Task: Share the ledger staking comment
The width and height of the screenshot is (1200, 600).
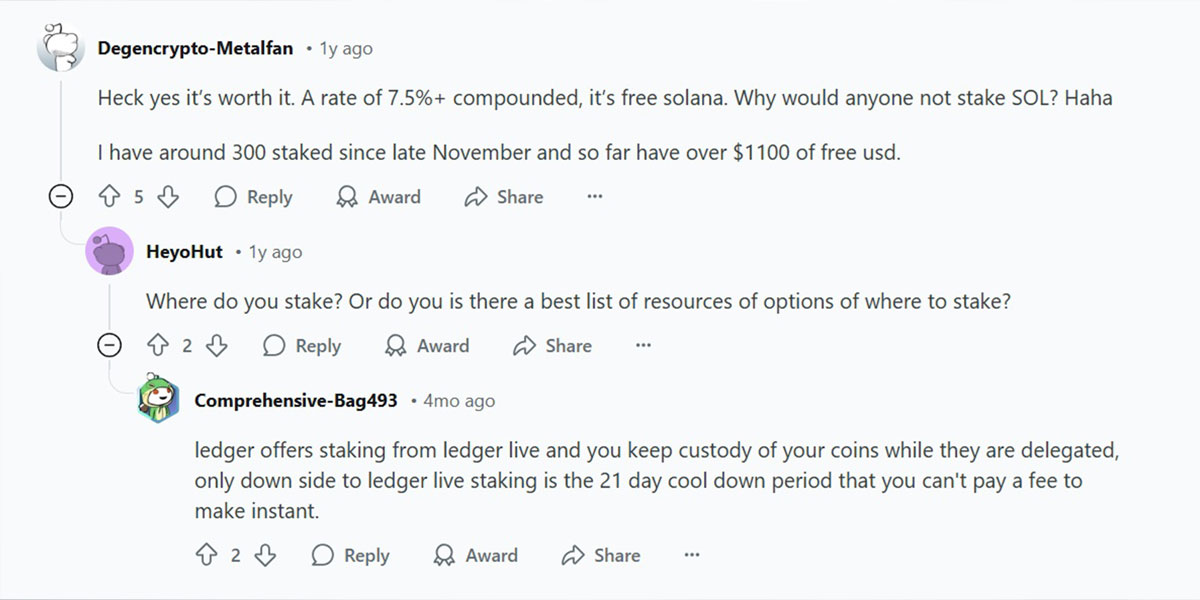Action: (601, 555)
